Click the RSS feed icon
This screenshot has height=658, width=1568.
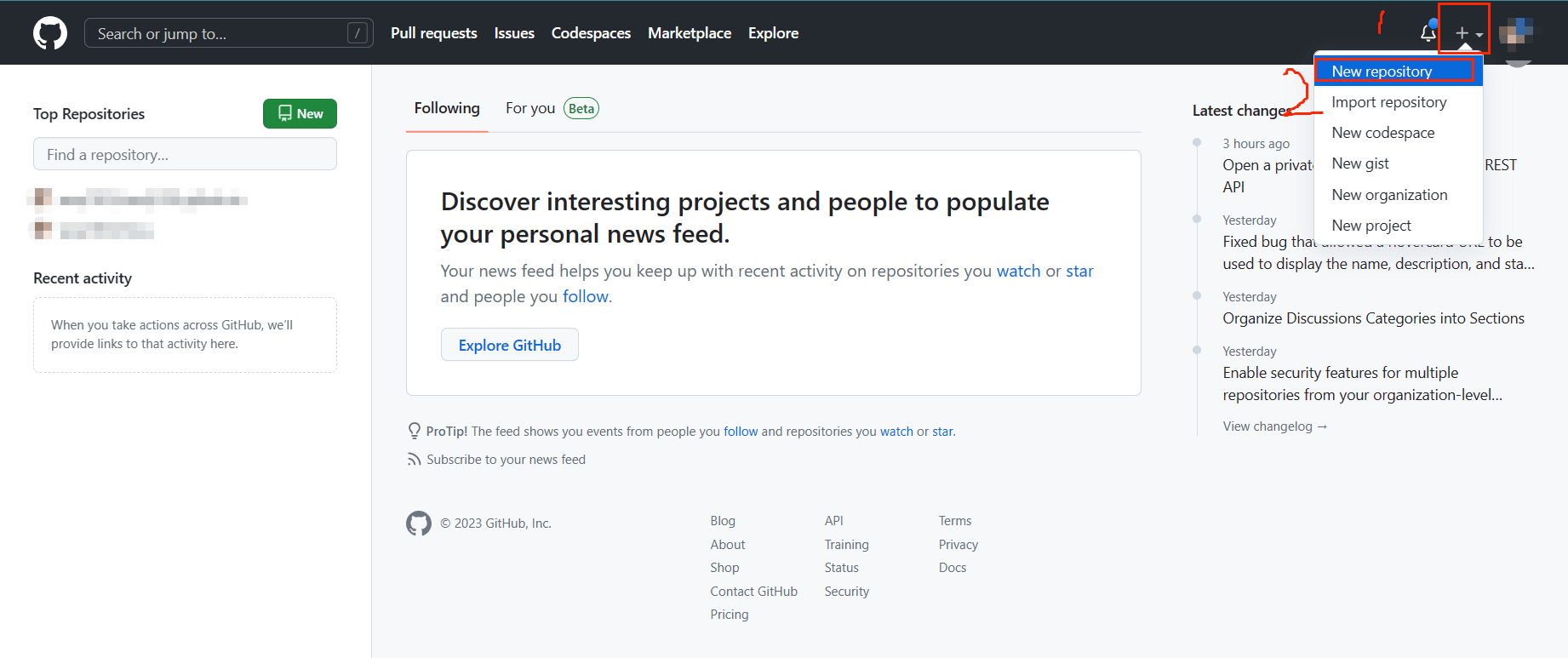[x=414, y=460]
